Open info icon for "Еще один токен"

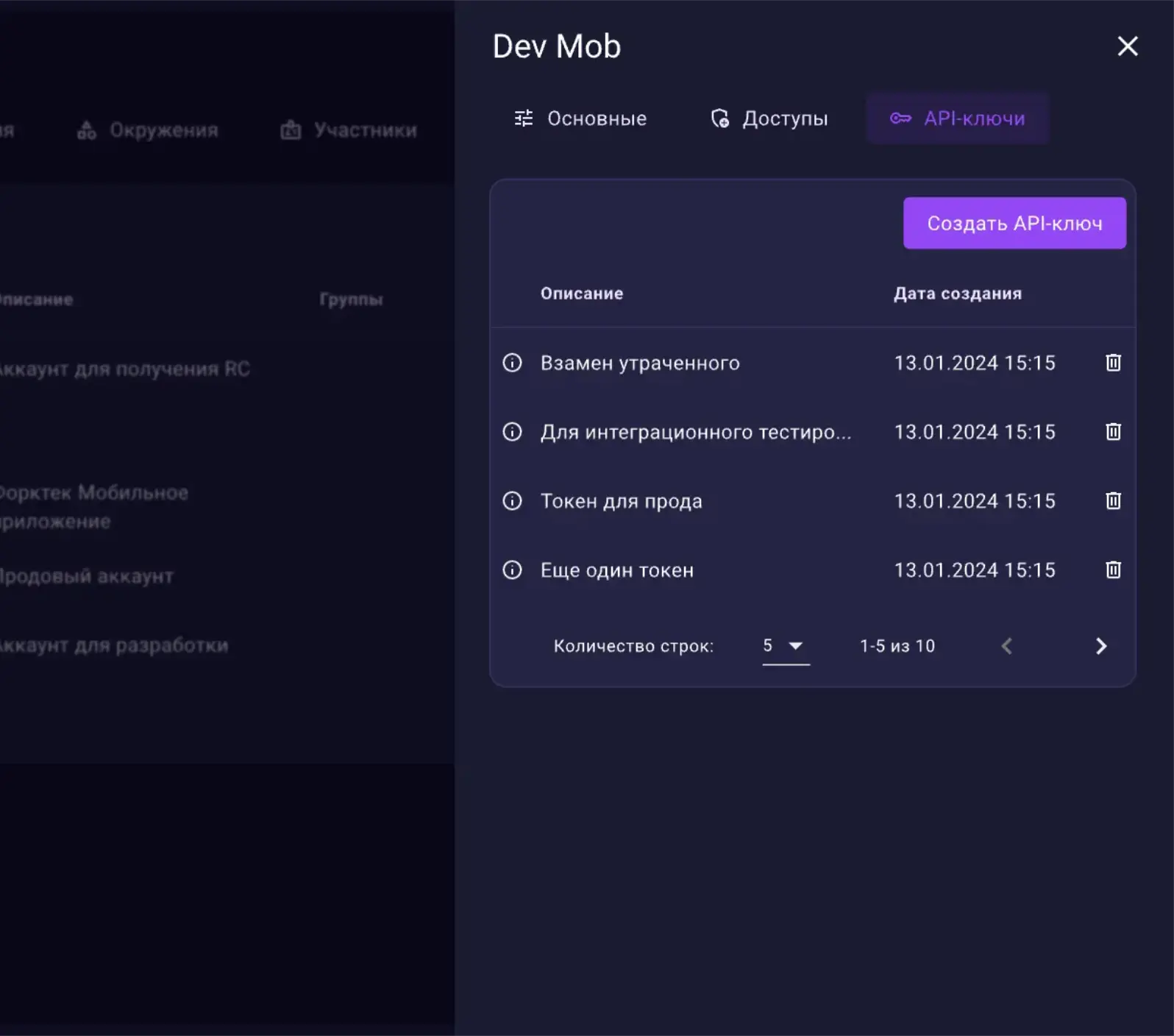point(512,570)
